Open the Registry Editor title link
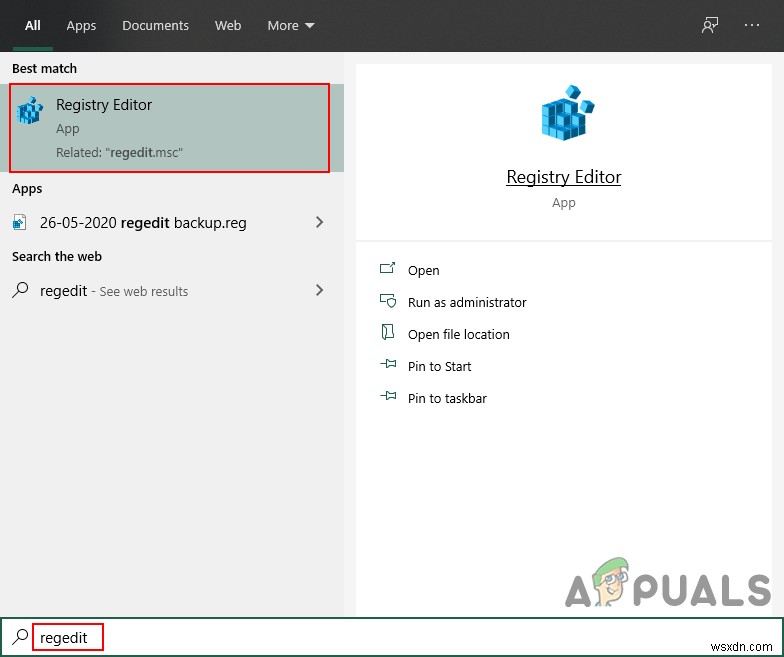The width and height of the screenshot is (784, 657). pos(564,177)
